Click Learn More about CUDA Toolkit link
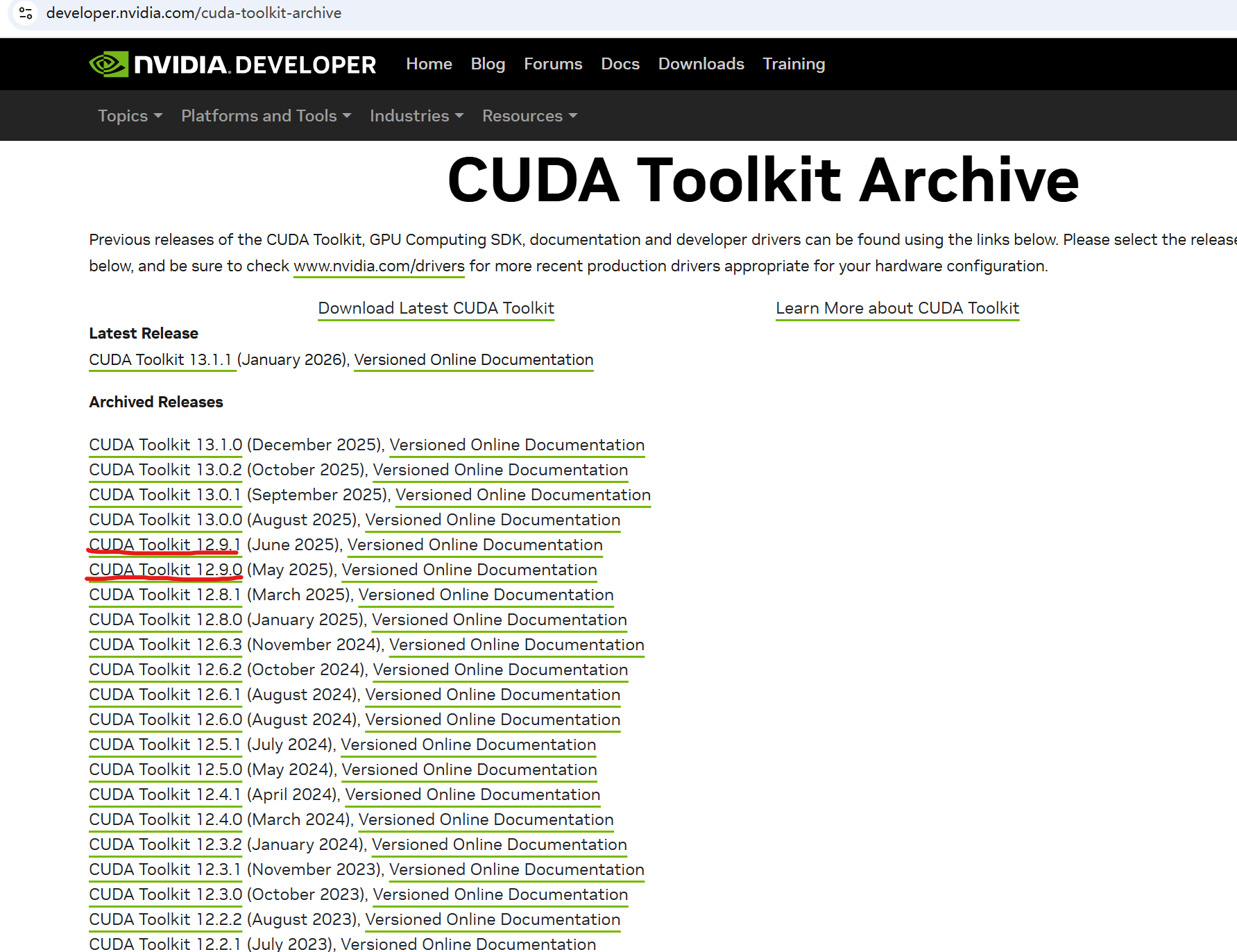The height and width of the screenshot is (952, 1237). tap(897, 308)
